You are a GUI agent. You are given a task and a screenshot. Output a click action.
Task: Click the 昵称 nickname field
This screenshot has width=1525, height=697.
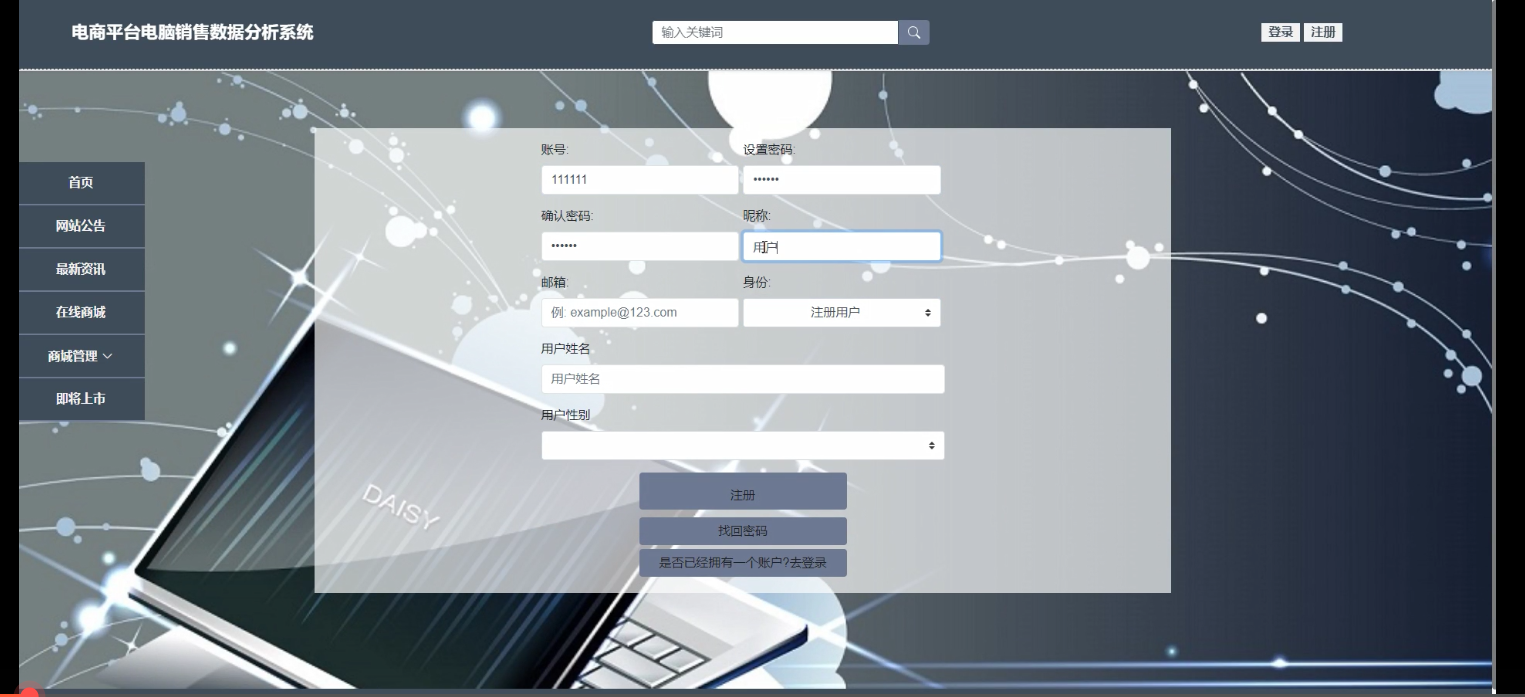click(x=842, y=246)
